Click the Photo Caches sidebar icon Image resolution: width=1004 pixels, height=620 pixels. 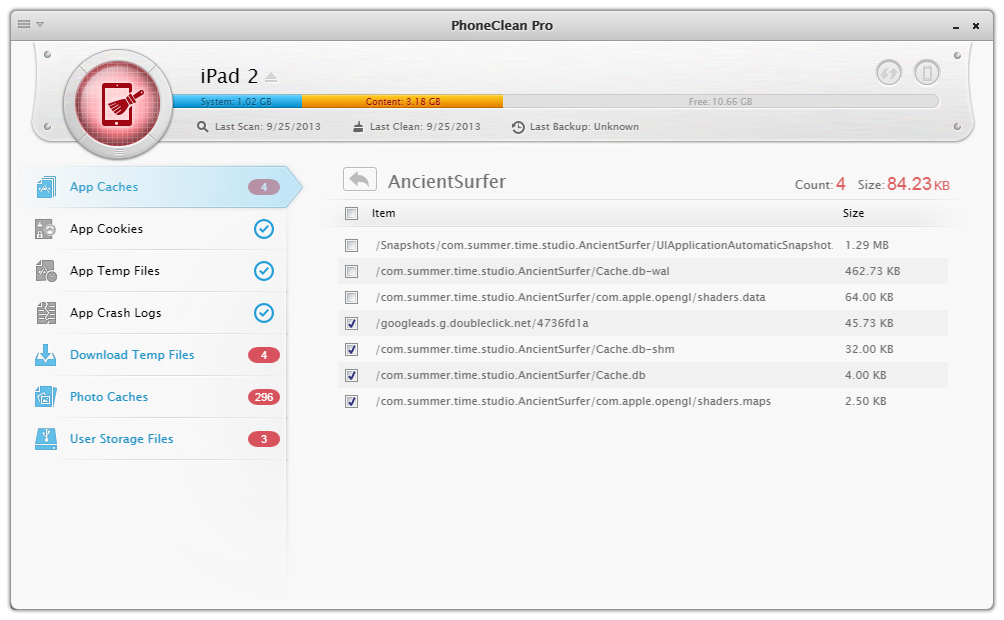[46, 397]
